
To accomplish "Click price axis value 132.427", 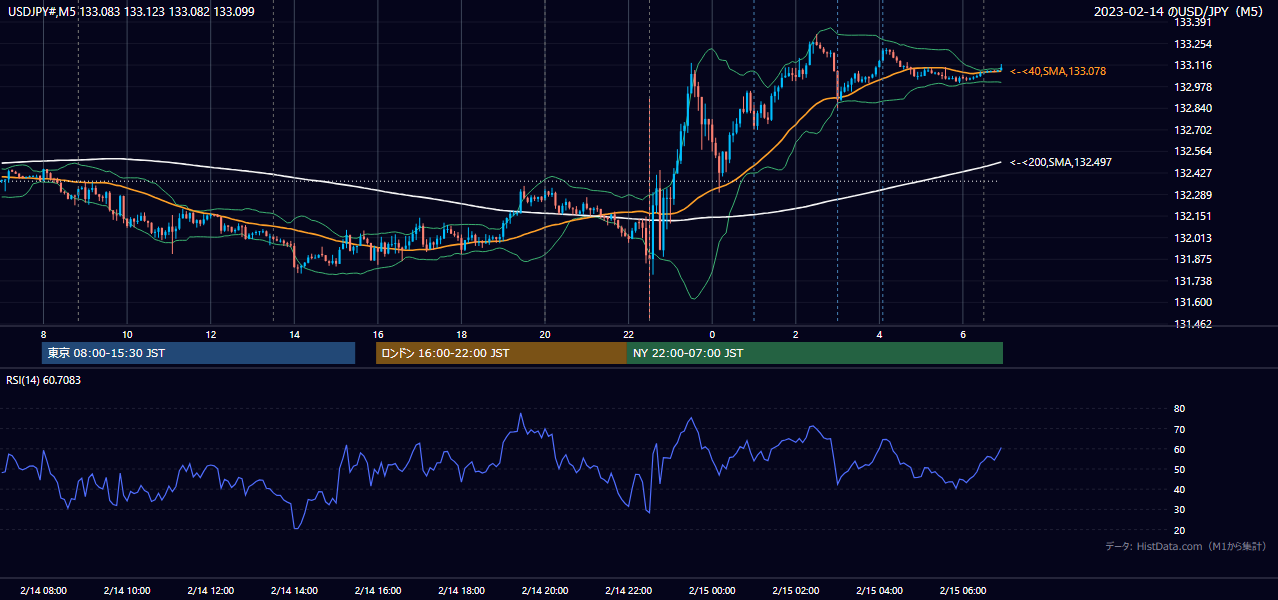I will (x=1193, y=173).
